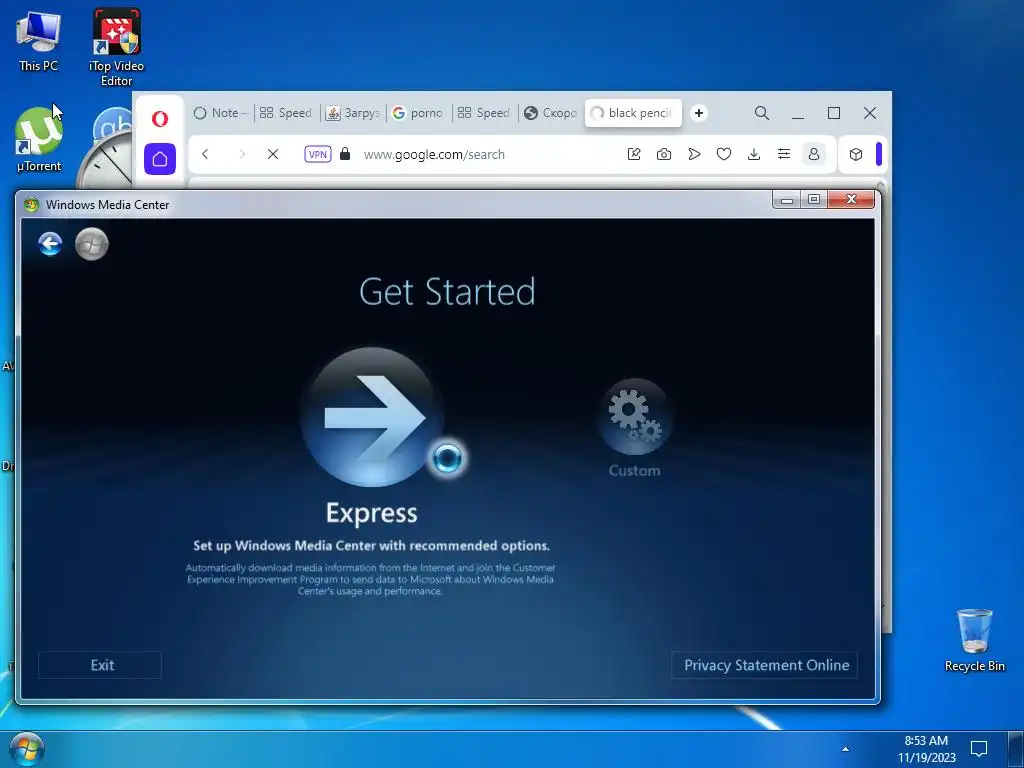Viewport: 1024px width, 768px height.
Task: Maximize the Opera browser window
Action: (x=834, y=113)
